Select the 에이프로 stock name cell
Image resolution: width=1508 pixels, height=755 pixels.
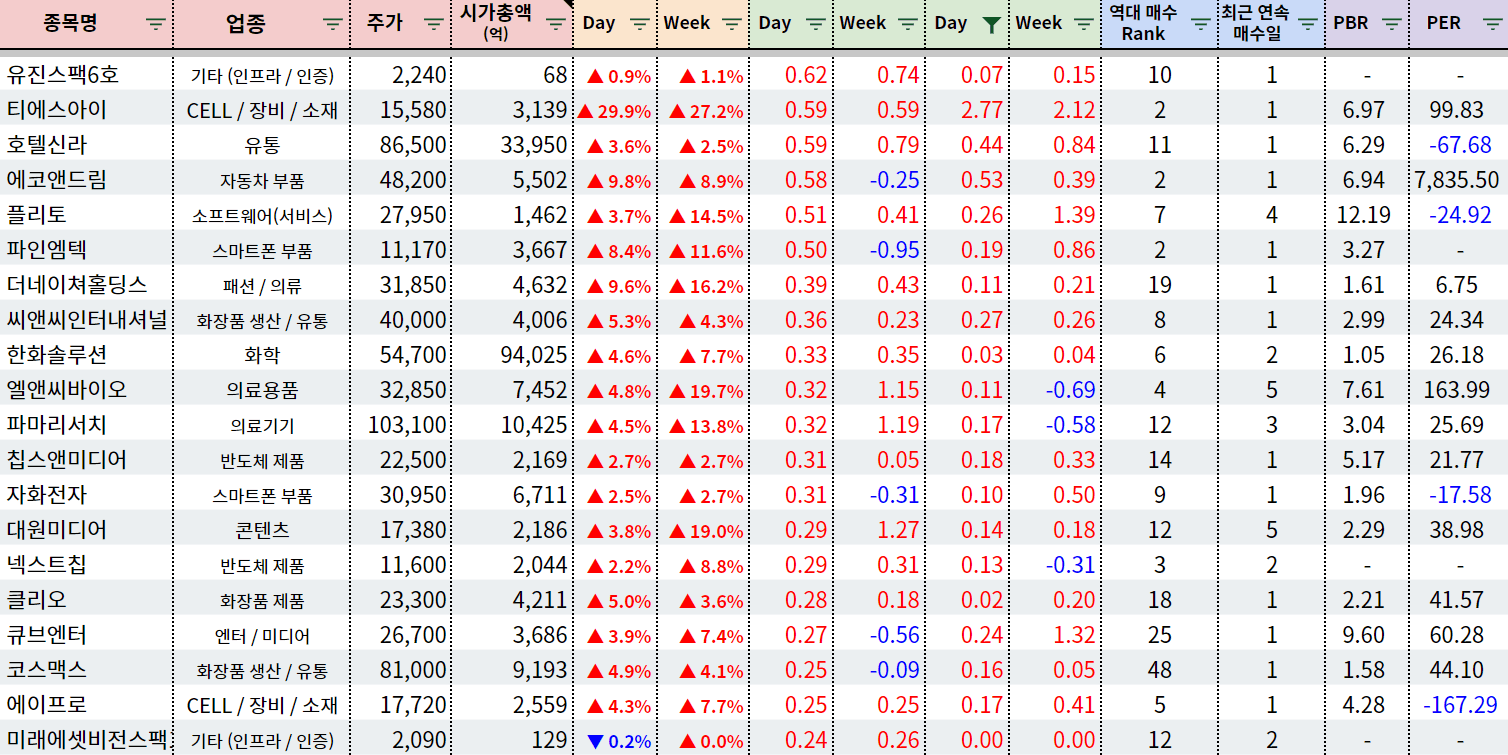click(x=87, y=705)
